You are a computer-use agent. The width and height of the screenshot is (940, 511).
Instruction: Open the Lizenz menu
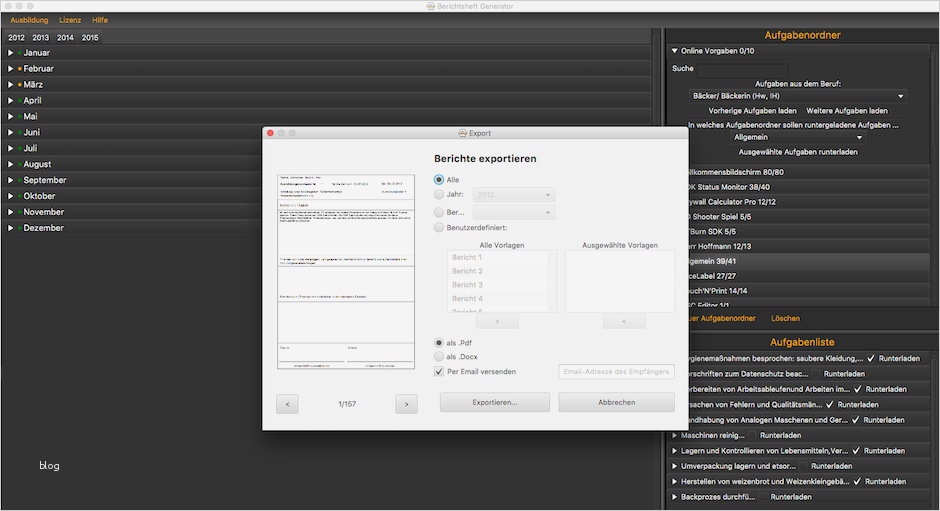[x=70, y=20]
